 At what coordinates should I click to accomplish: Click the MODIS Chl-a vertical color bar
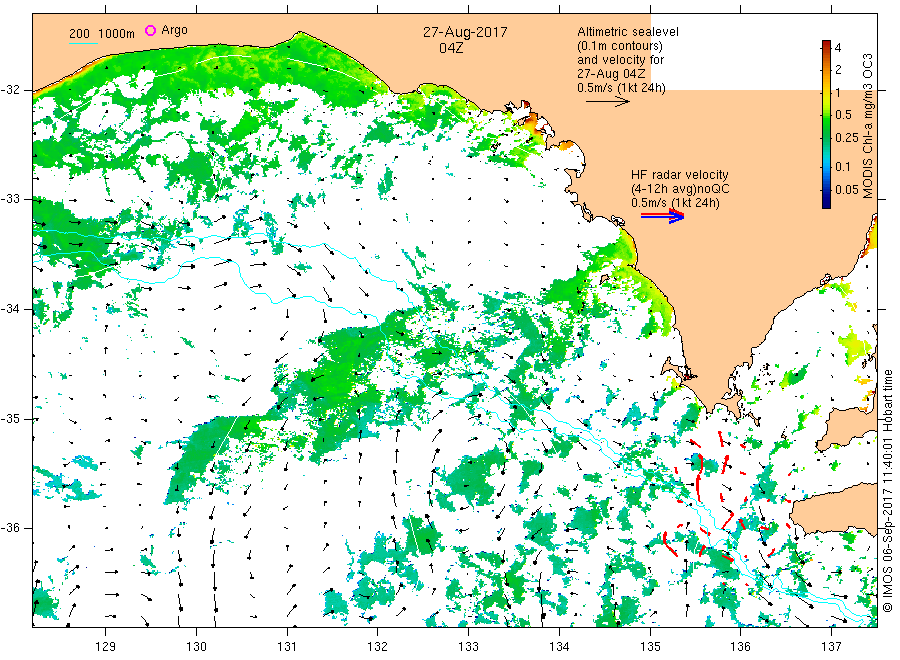[x=826, y=124]
